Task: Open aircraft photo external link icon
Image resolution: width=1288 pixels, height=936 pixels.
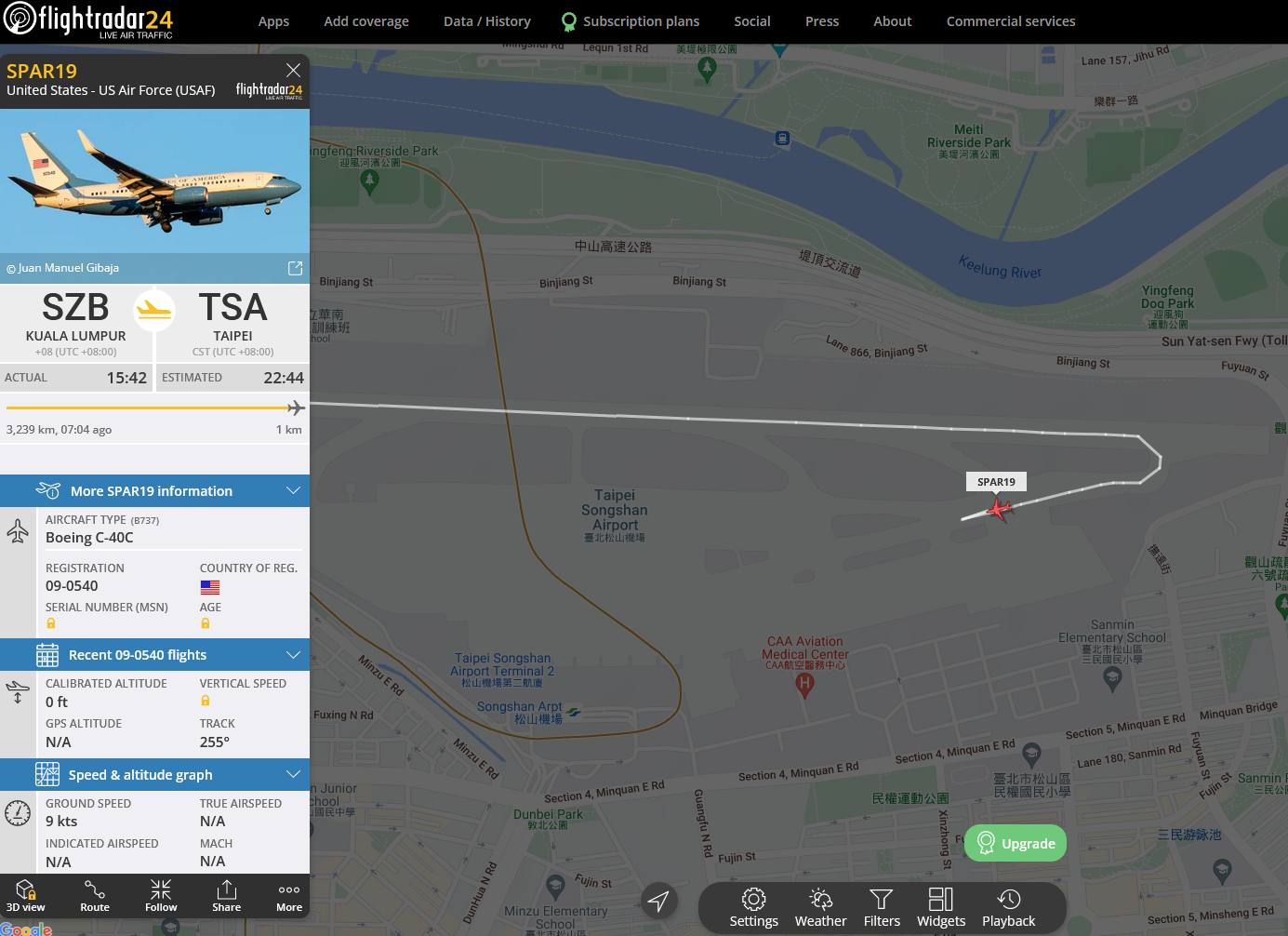Action: (295, 268)
